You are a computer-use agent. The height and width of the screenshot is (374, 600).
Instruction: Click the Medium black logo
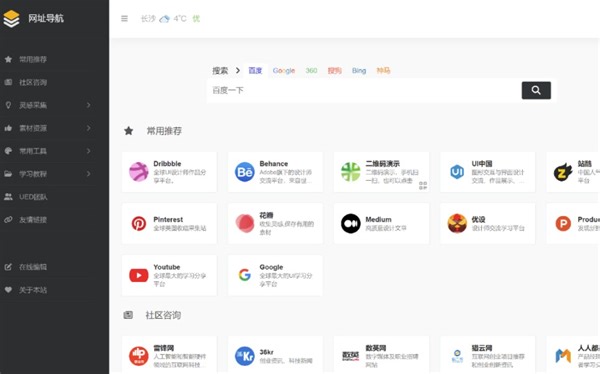click(x=351, y=223)
